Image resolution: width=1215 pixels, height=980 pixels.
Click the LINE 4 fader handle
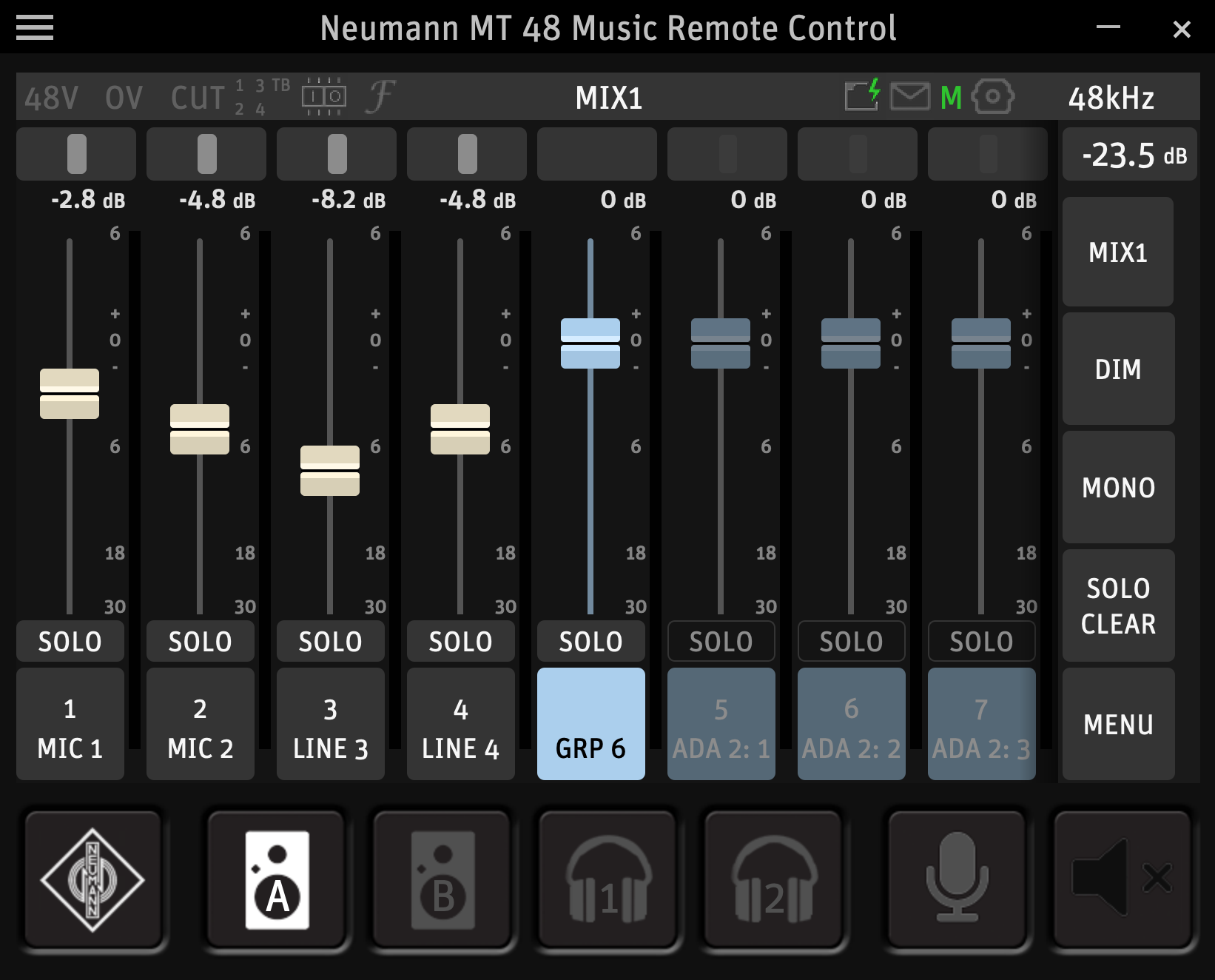460,429
